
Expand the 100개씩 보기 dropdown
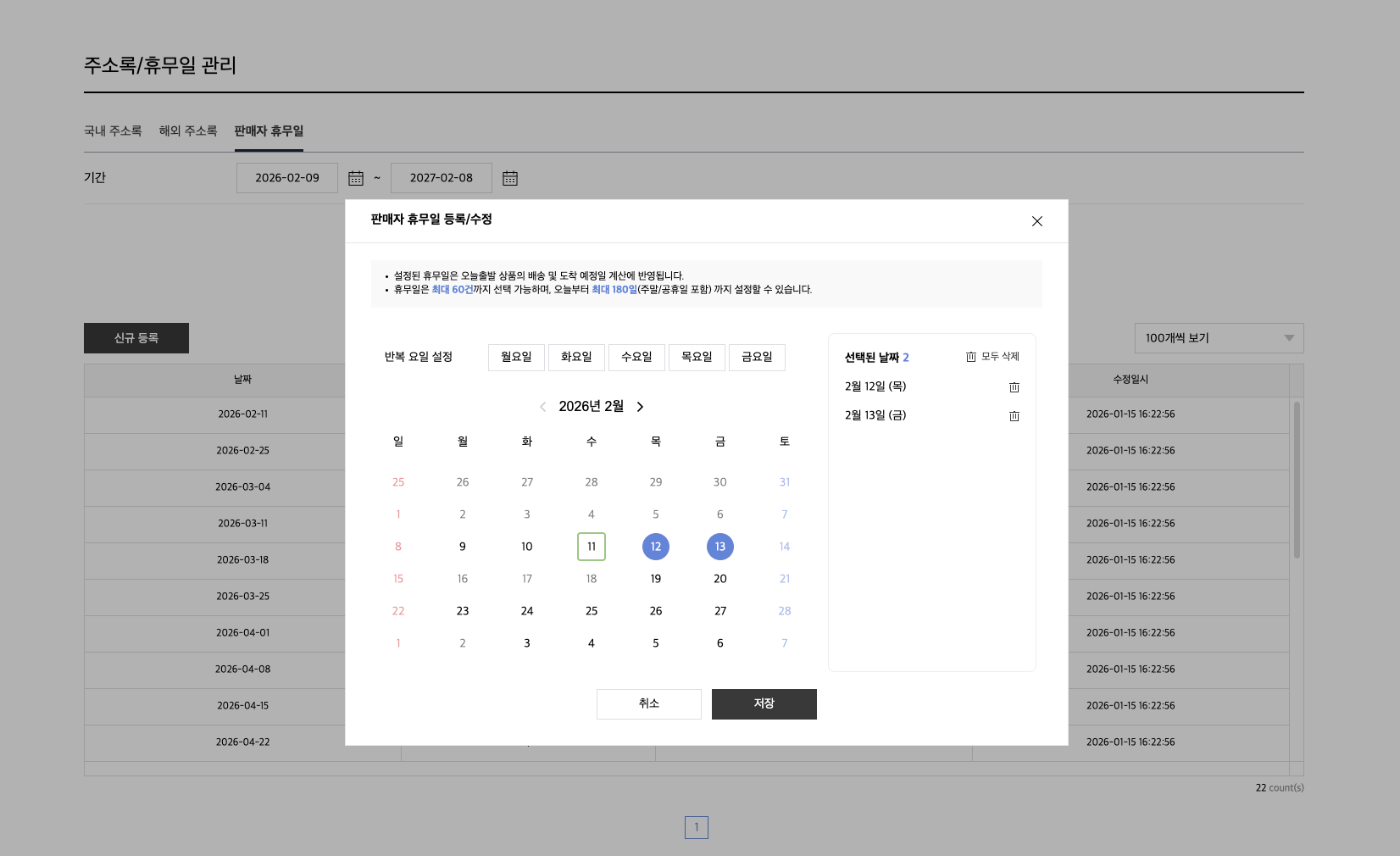click(x=1218, y=338)
